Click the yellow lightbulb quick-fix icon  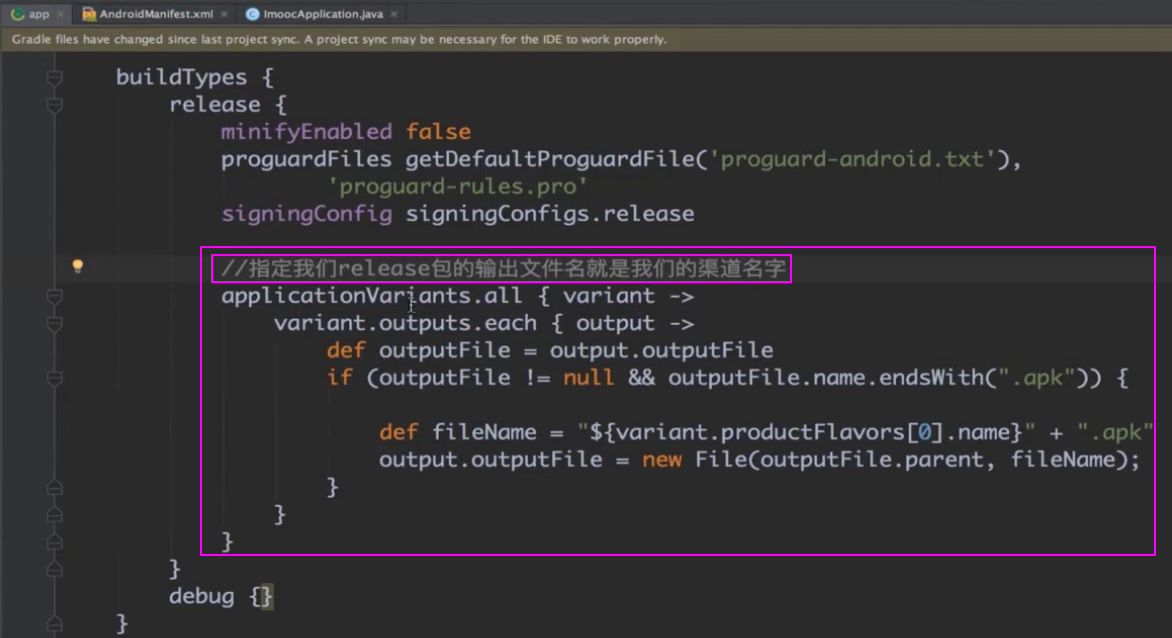click(x=77, y=266)
